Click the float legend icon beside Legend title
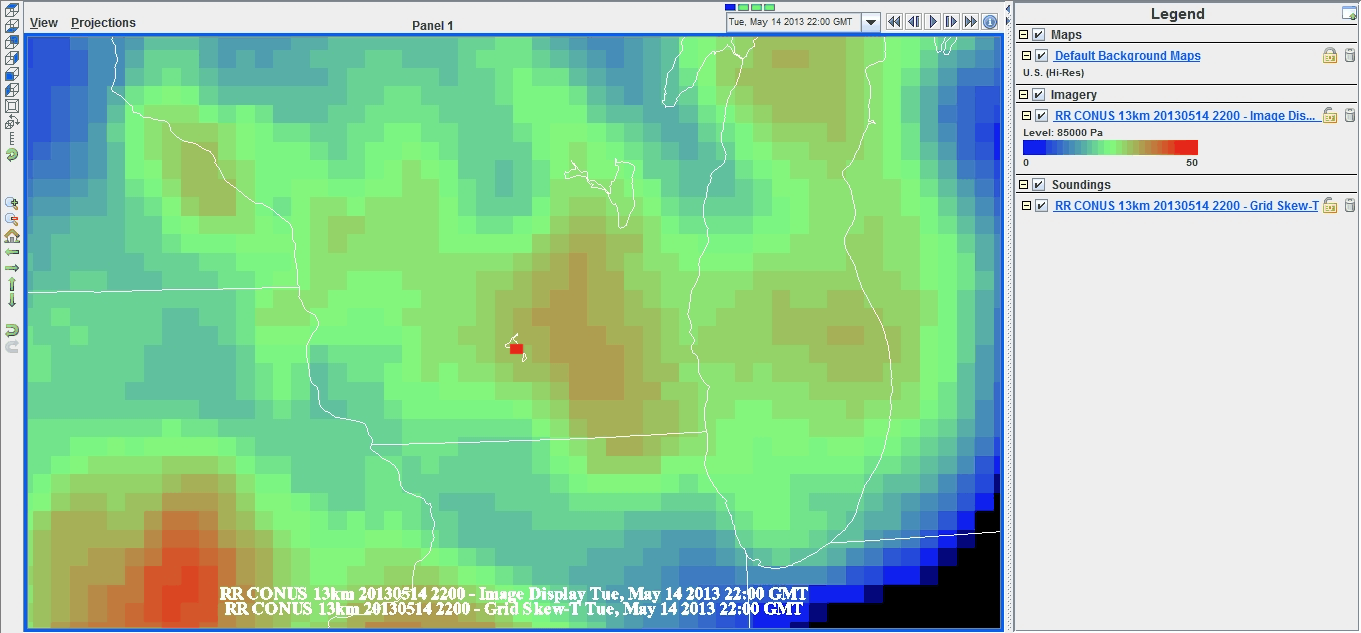Viewport: 1361px width, 633px height. point(1349,13)
